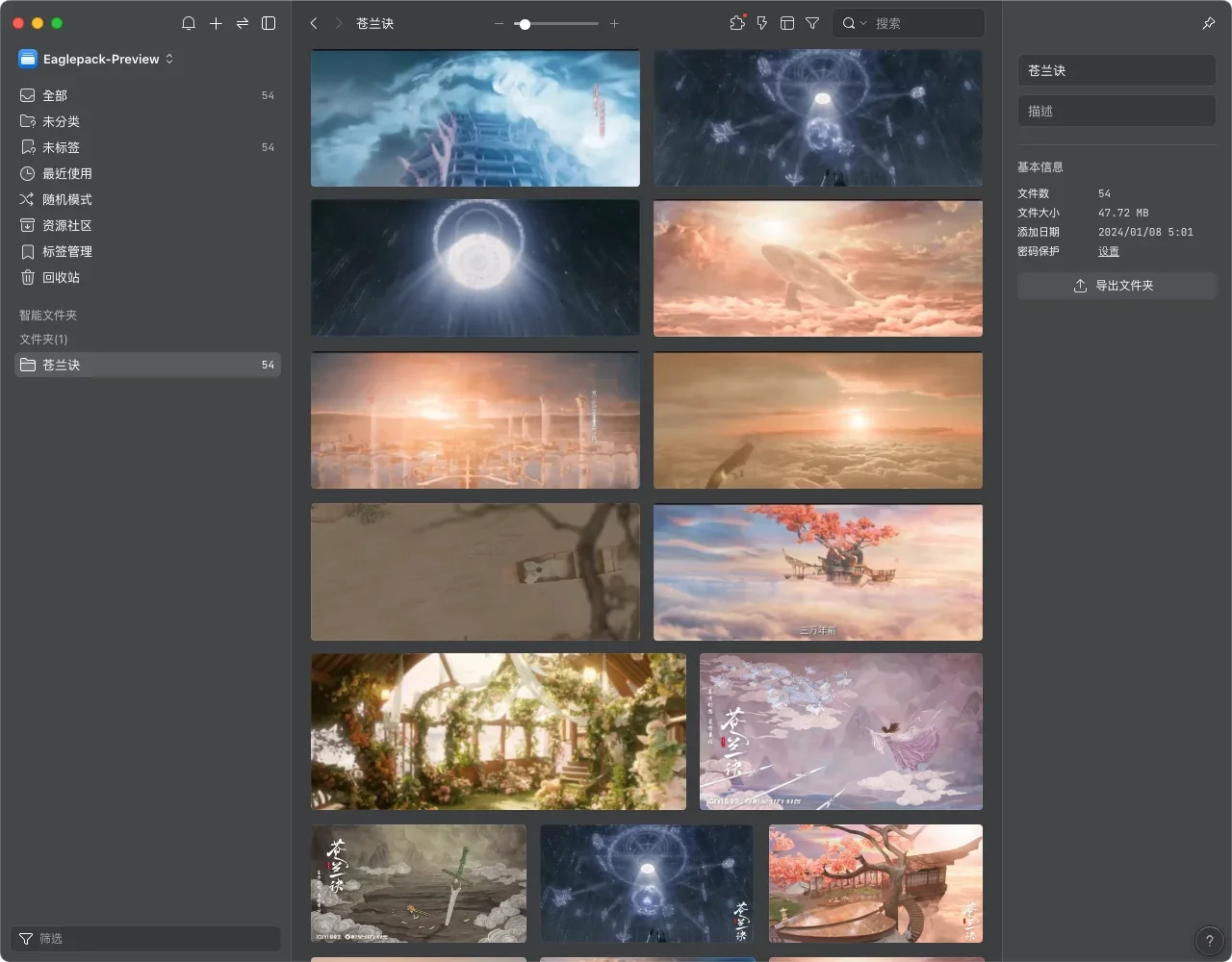1232x962 pixels.
Task: Open the notifications bell
Action: coord(189,23)
